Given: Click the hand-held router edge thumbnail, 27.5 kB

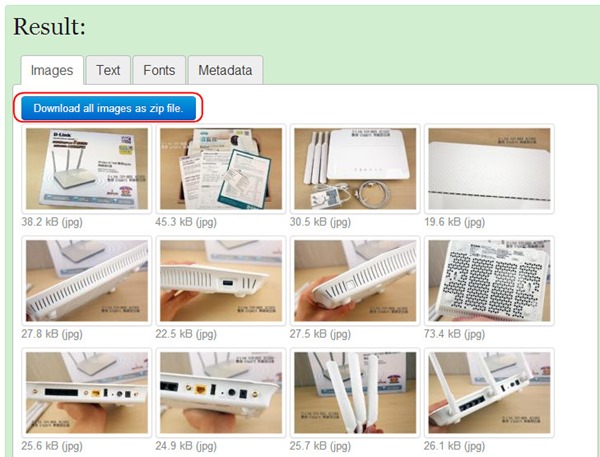Looking at the screenshot, I should pyautogui.click(x=355, y=281).
